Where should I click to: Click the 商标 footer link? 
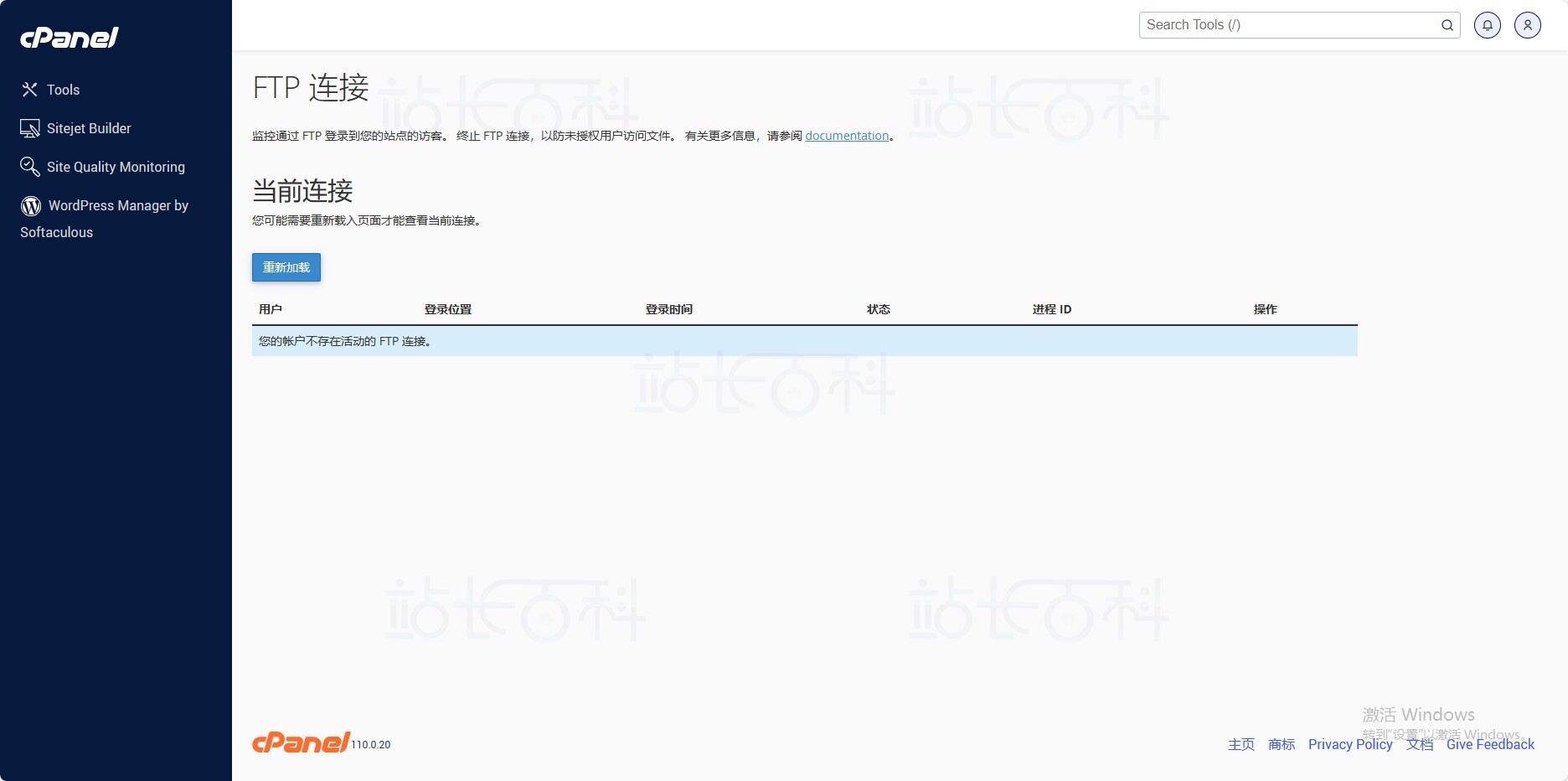[x=1281, y=744]
